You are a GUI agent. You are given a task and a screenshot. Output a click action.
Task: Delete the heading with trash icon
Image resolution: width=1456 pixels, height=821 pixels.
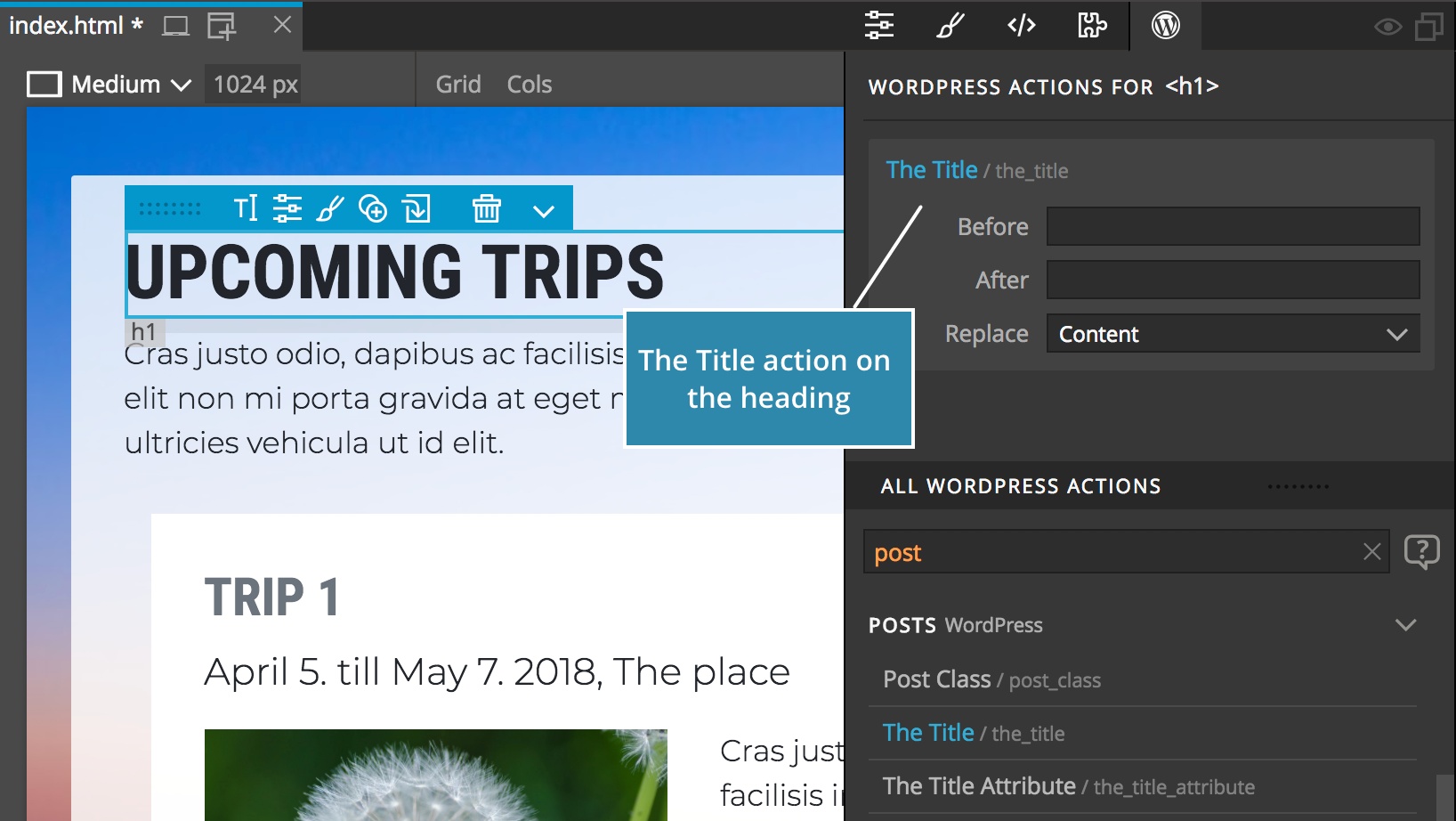486,208
